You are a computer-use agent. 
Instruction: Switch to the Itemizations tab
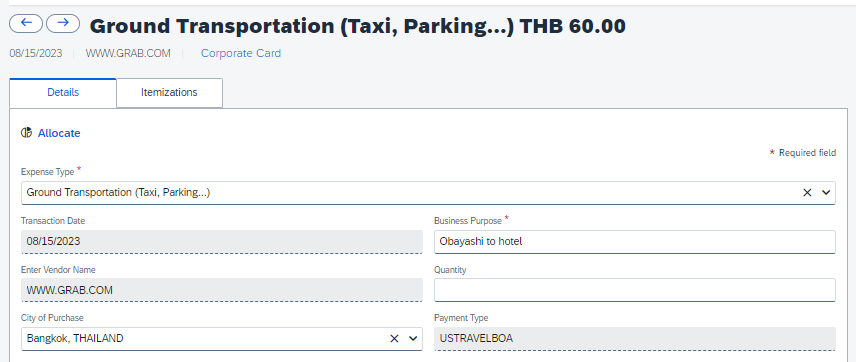pos(169,92)
